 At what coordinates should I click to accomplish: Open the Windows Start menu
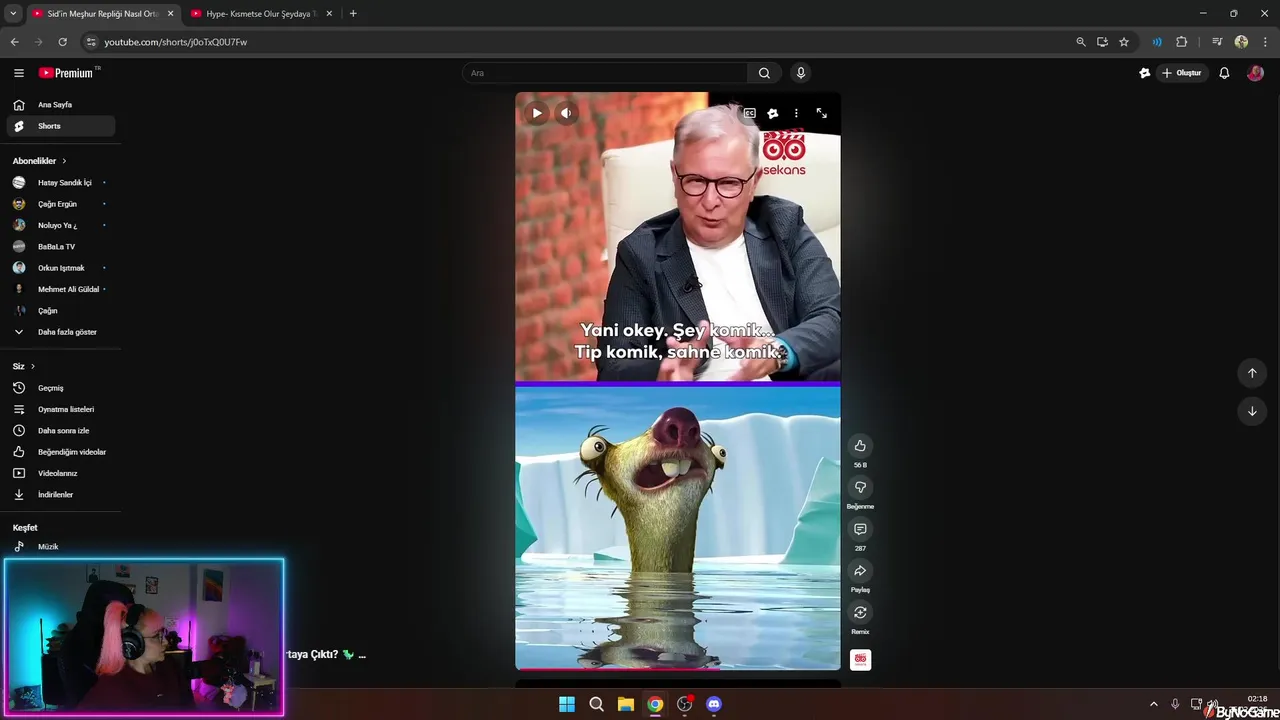coord(567,704)
